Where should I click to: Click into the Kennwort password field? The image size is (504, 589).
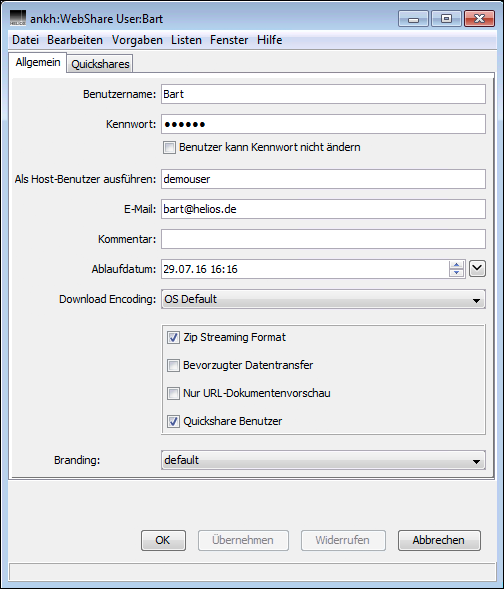[x=323, y=124]
